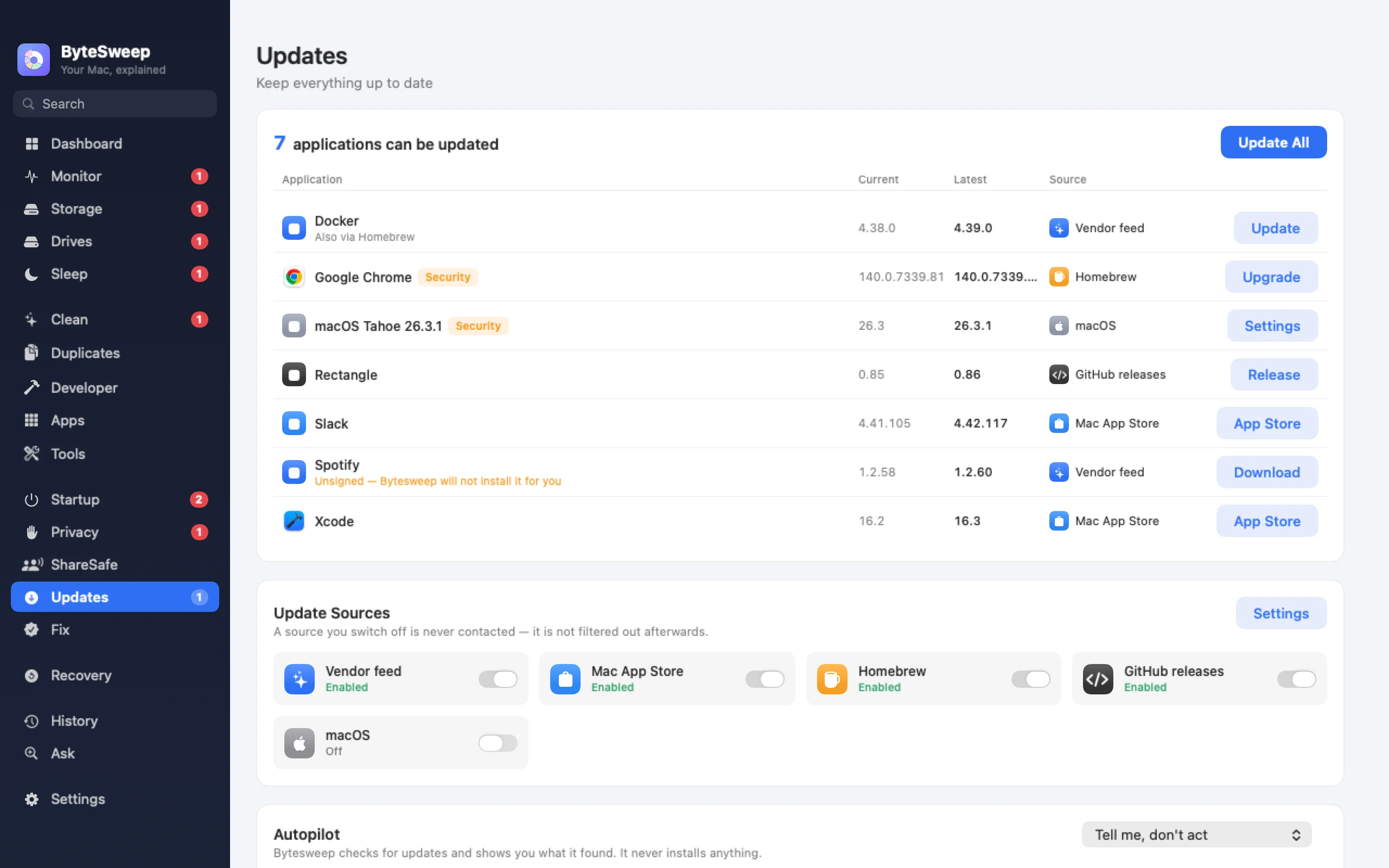This screenshot has height=868, width=1389.
Task: Click the Homebrew source icon in Chrome row
Action: [1059, 277]
